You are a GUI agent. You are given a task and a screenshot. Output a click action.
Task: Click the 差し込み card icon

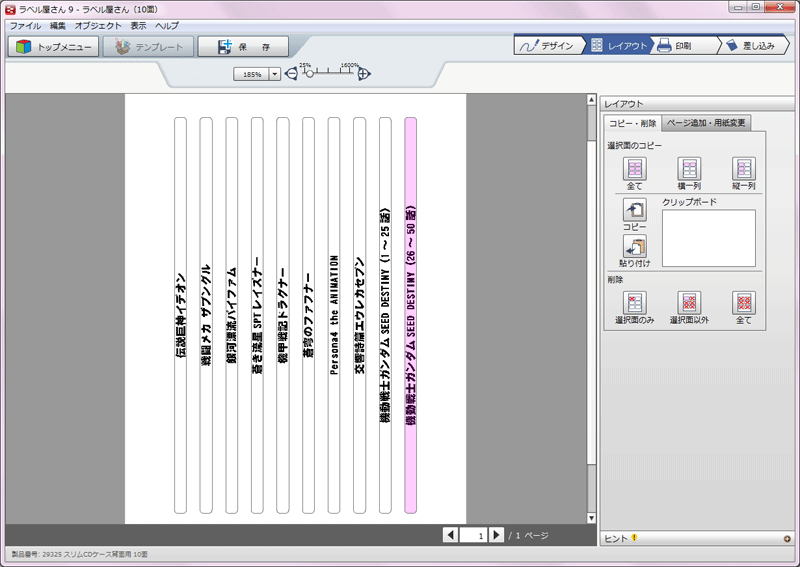732,45
